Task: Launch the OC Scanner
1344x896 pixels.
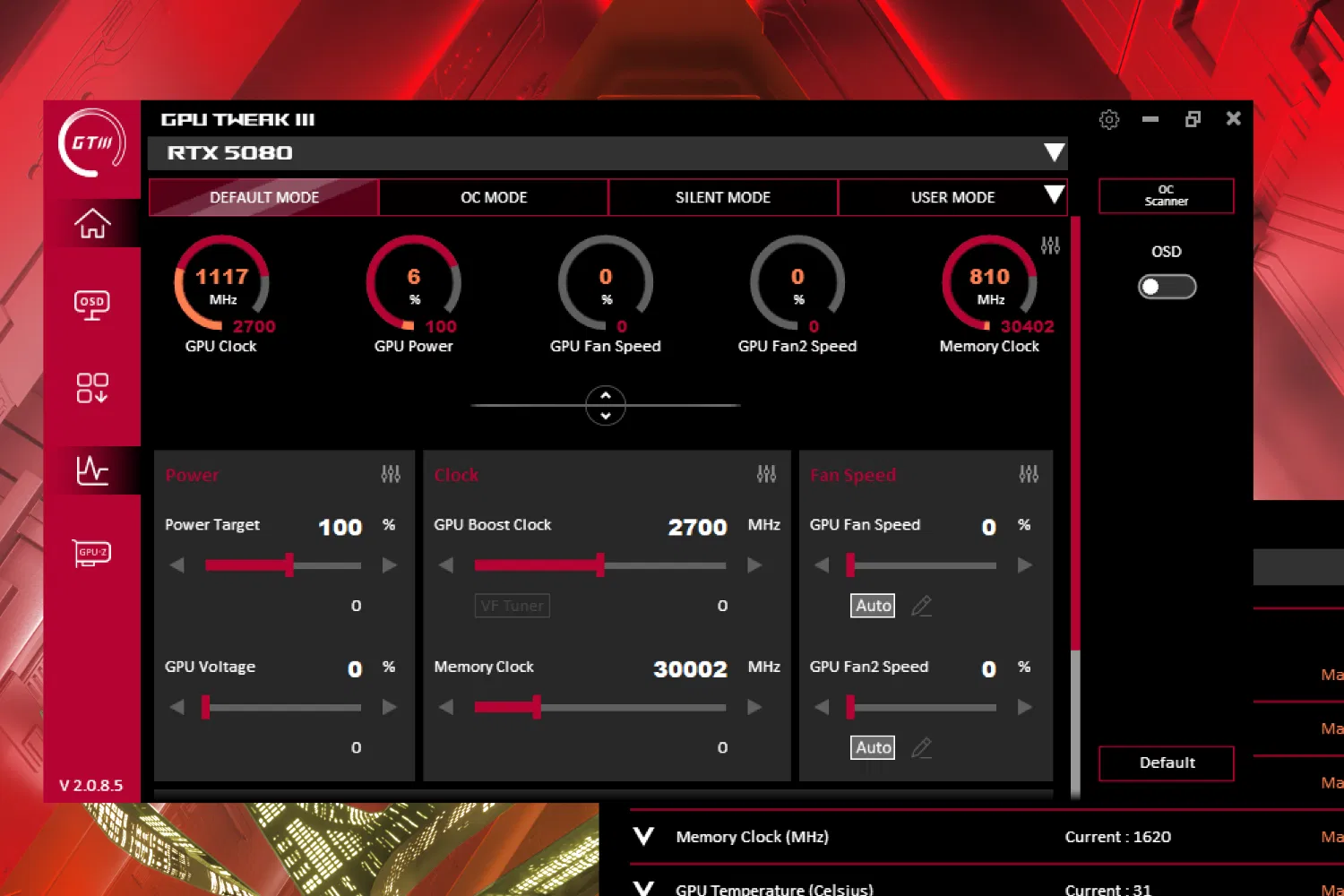Action: coord(1167,195)
